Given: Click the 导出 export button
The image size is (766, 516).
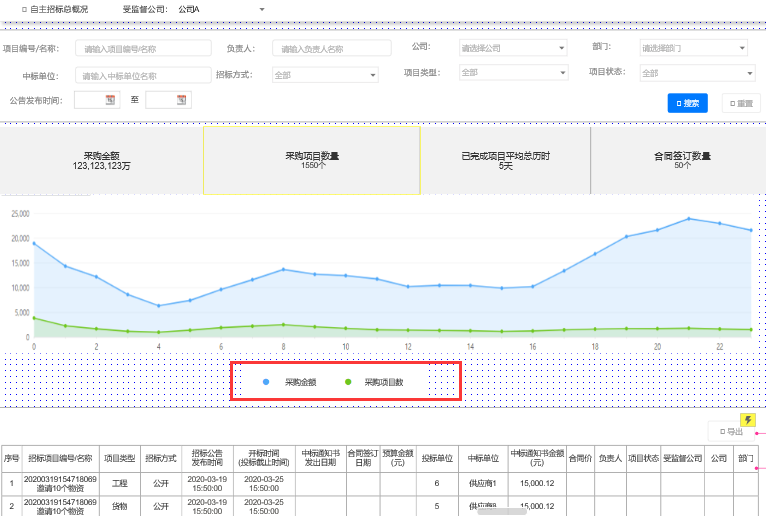Looking at the screenshot, I should [x=731, y=431].
